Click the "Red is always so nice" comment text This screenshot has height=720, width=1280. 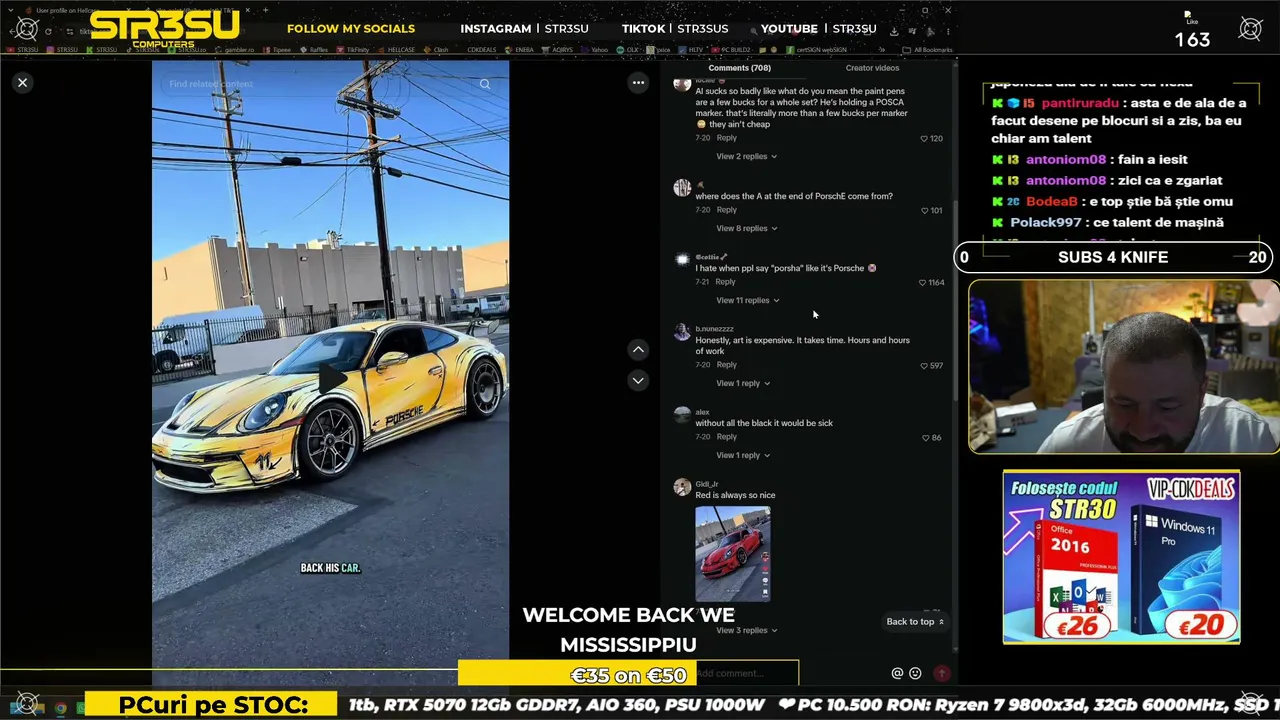click(x=735, y=495)
